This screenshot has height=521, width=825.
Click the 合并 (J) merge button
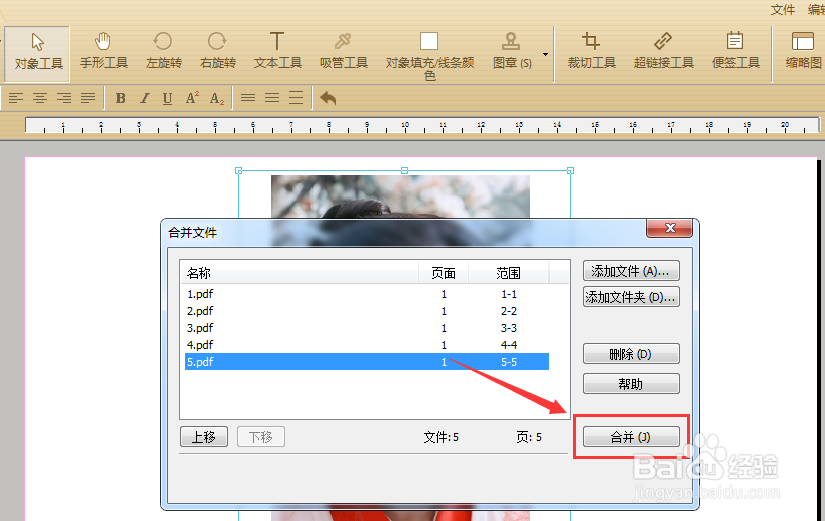631,437
